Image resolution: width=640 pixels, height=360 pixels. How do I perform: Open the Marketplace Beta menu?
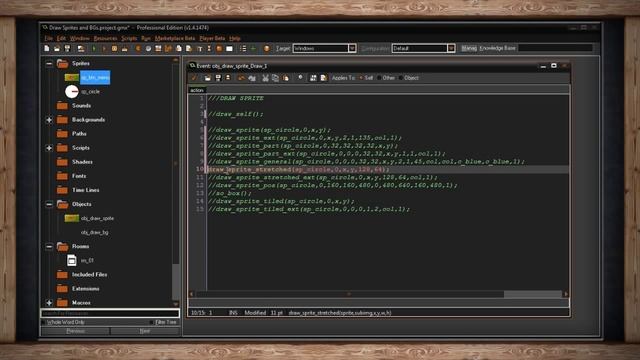click(x=175, y=38)
